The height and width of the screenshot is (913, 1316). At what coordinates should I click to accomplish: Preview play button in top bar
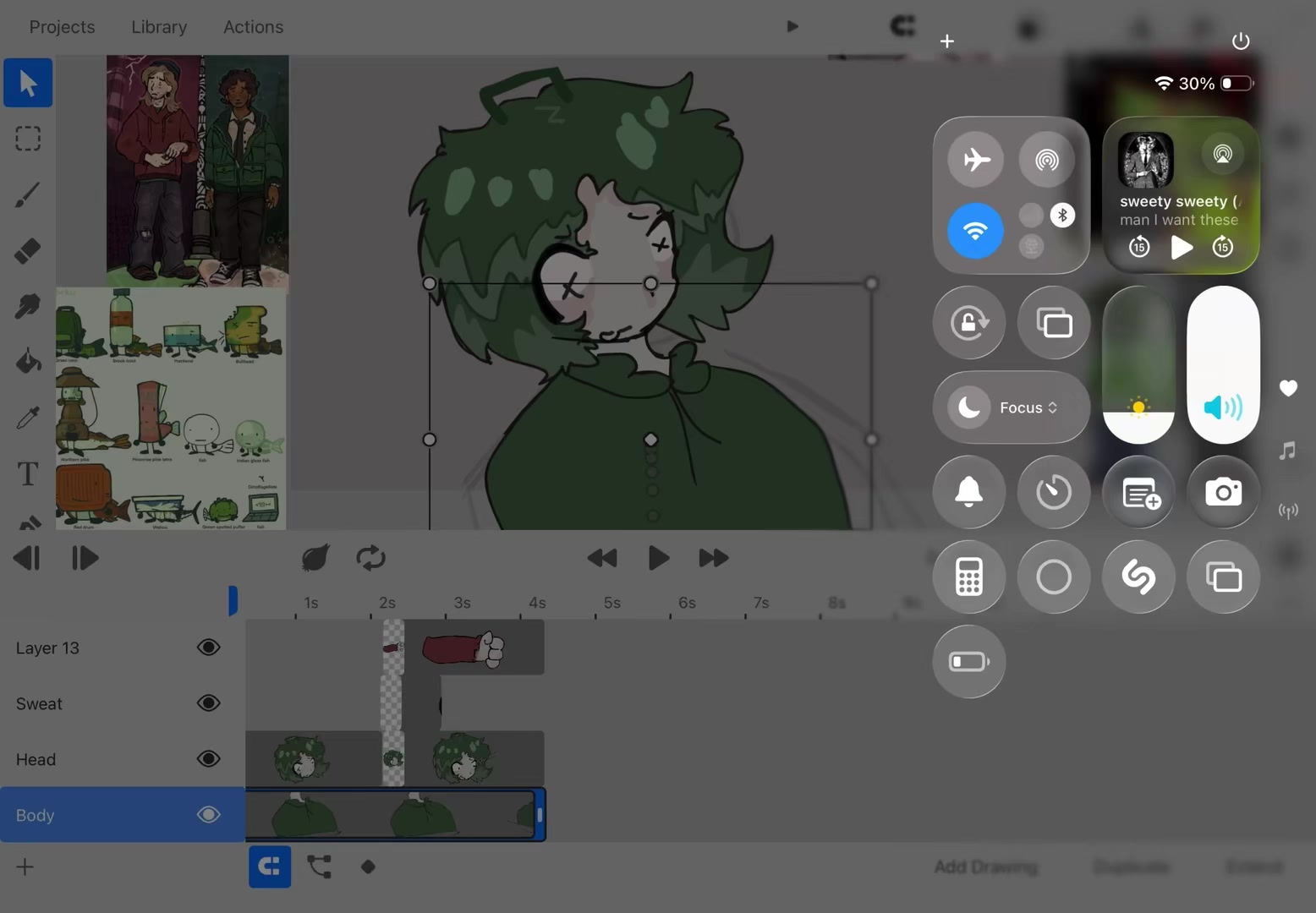point(792,26)
